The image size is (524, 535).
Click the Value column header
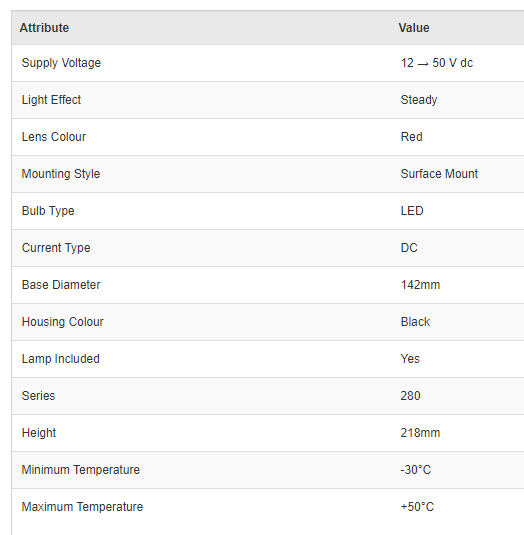click(x=414, y=28)
